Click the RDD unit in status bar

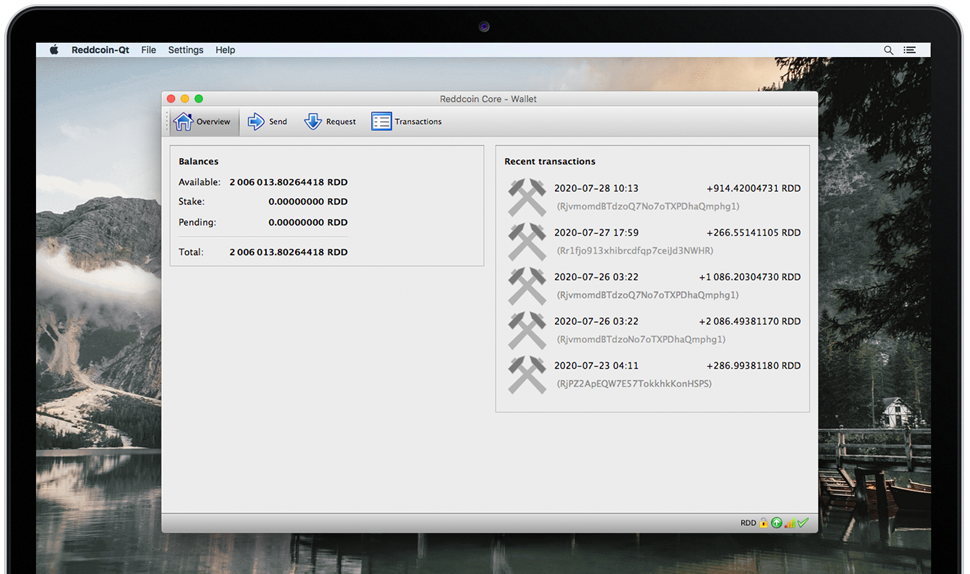[x=748, y=523]
